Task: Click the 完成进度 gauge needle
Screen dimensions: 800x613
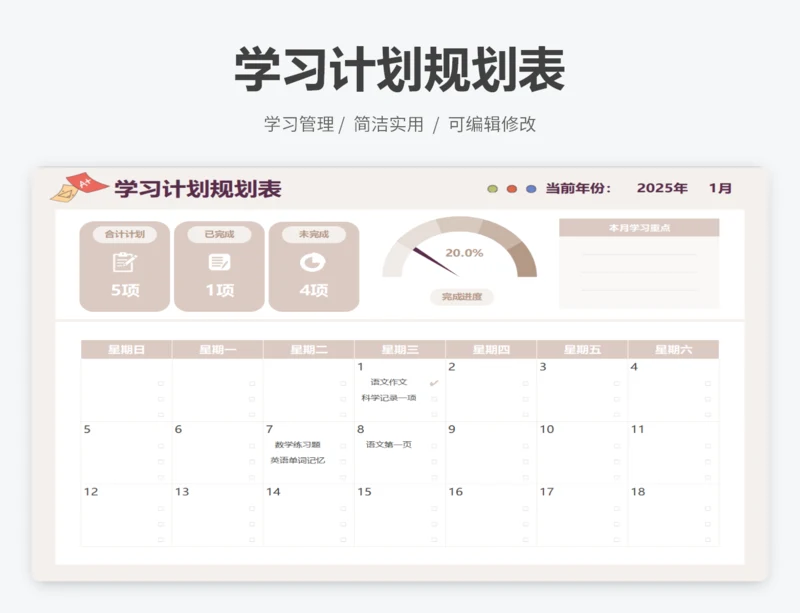Action: 435,261
